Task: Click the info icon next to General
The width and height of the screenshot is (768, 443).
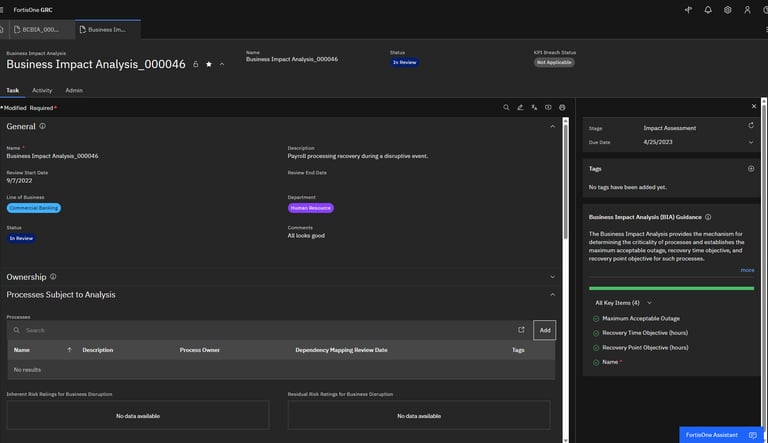Action: coord(43,126)
